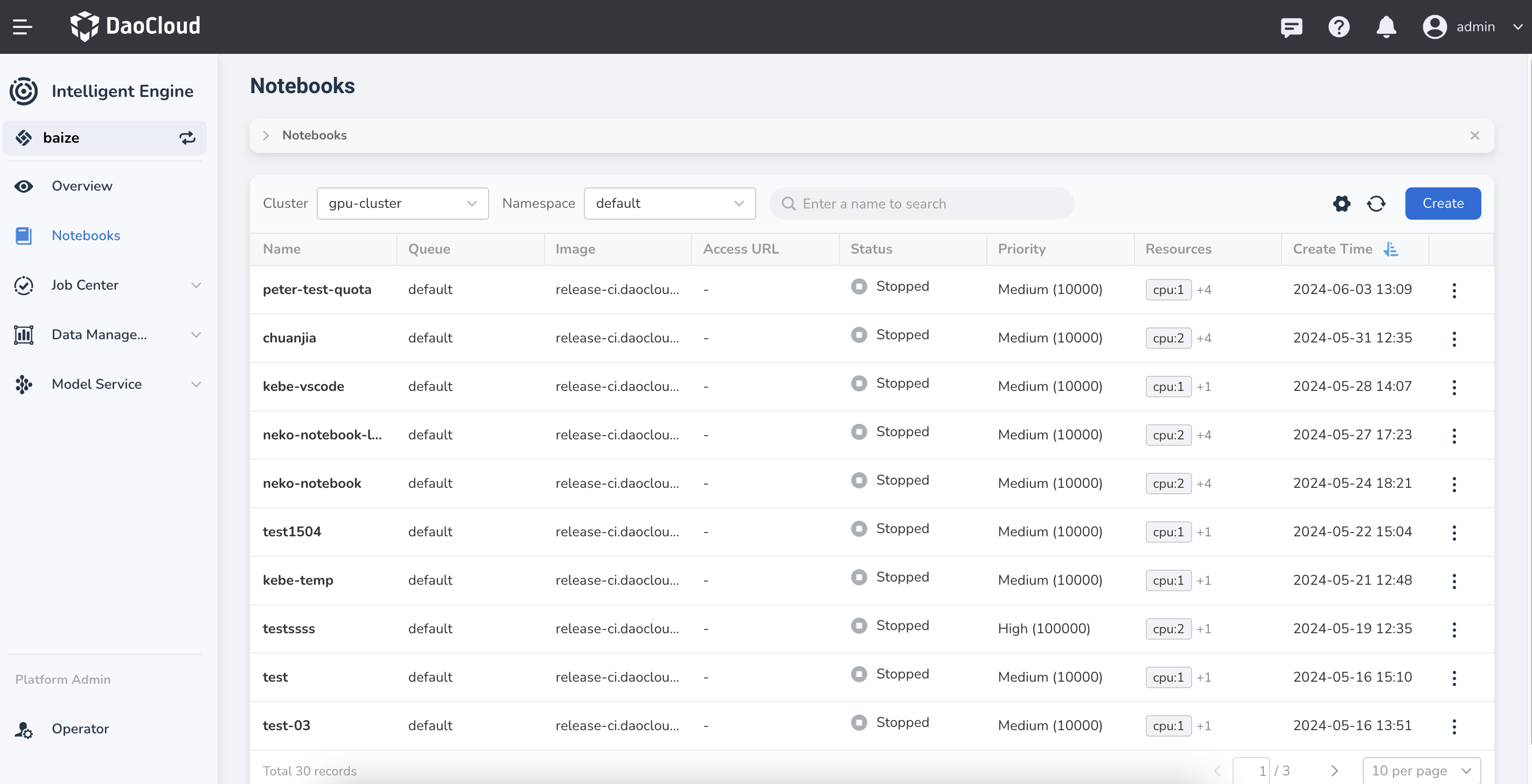The width and height of the screenshot is (1532, 784).
Task: Switch workspace using baize swap icon
Action: (x=187, y=138)
